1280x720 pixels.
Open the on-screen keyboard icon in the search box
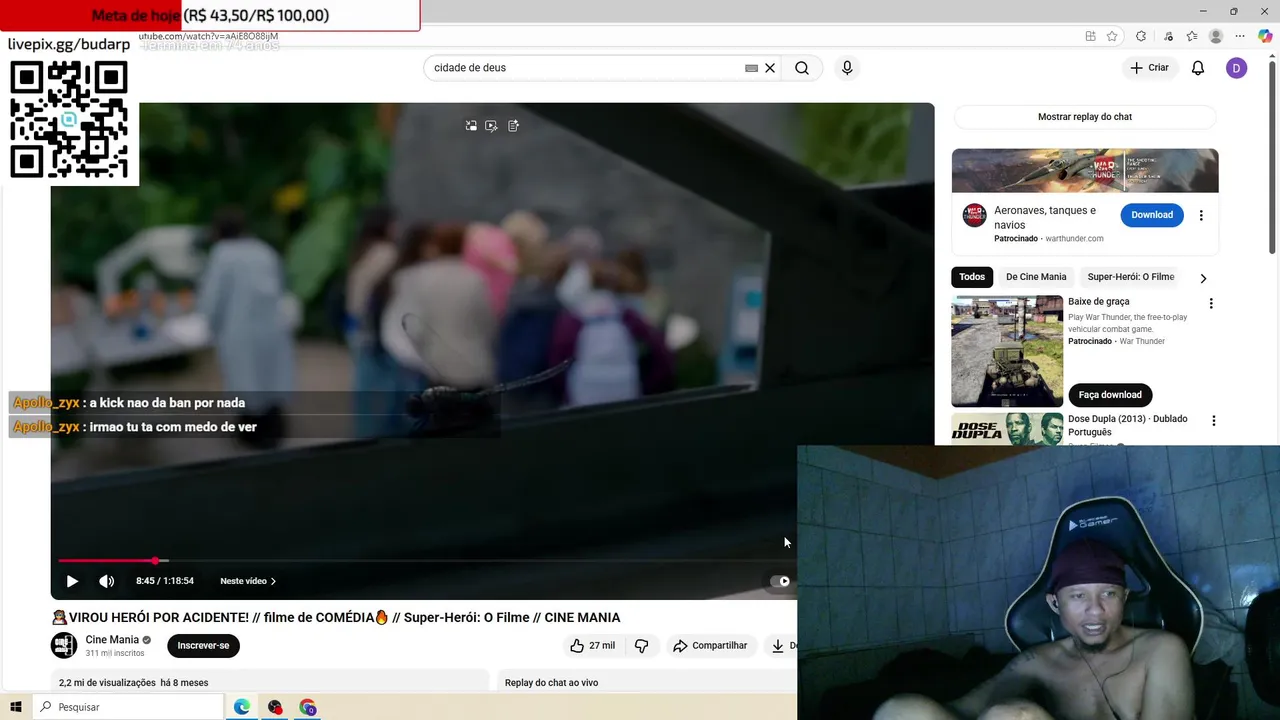751,68
